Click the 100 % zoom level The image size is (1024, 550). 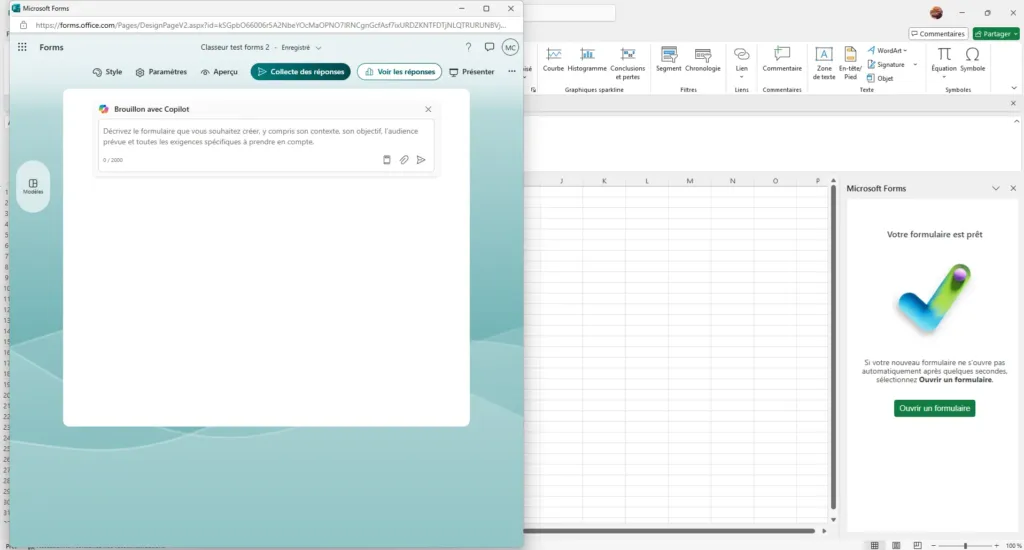[1013, 545]
